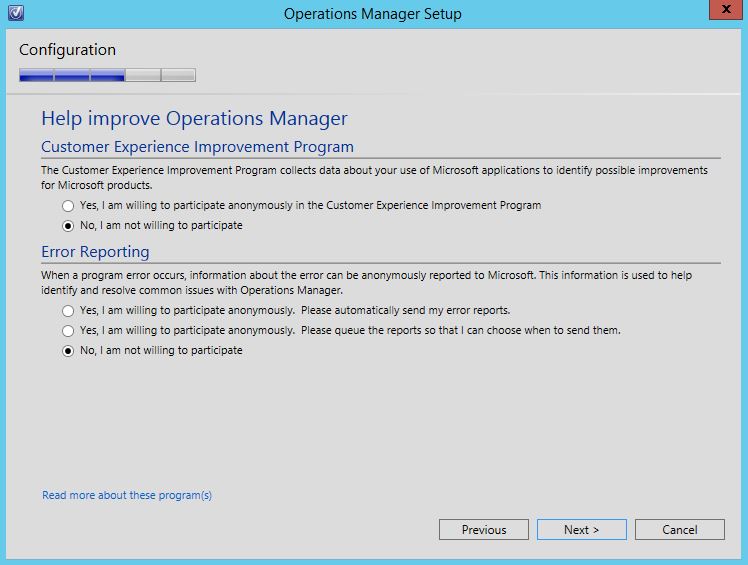Click the Operations Manager Setup title bar icon
The image size is (748, 565).
pos(15,14)
